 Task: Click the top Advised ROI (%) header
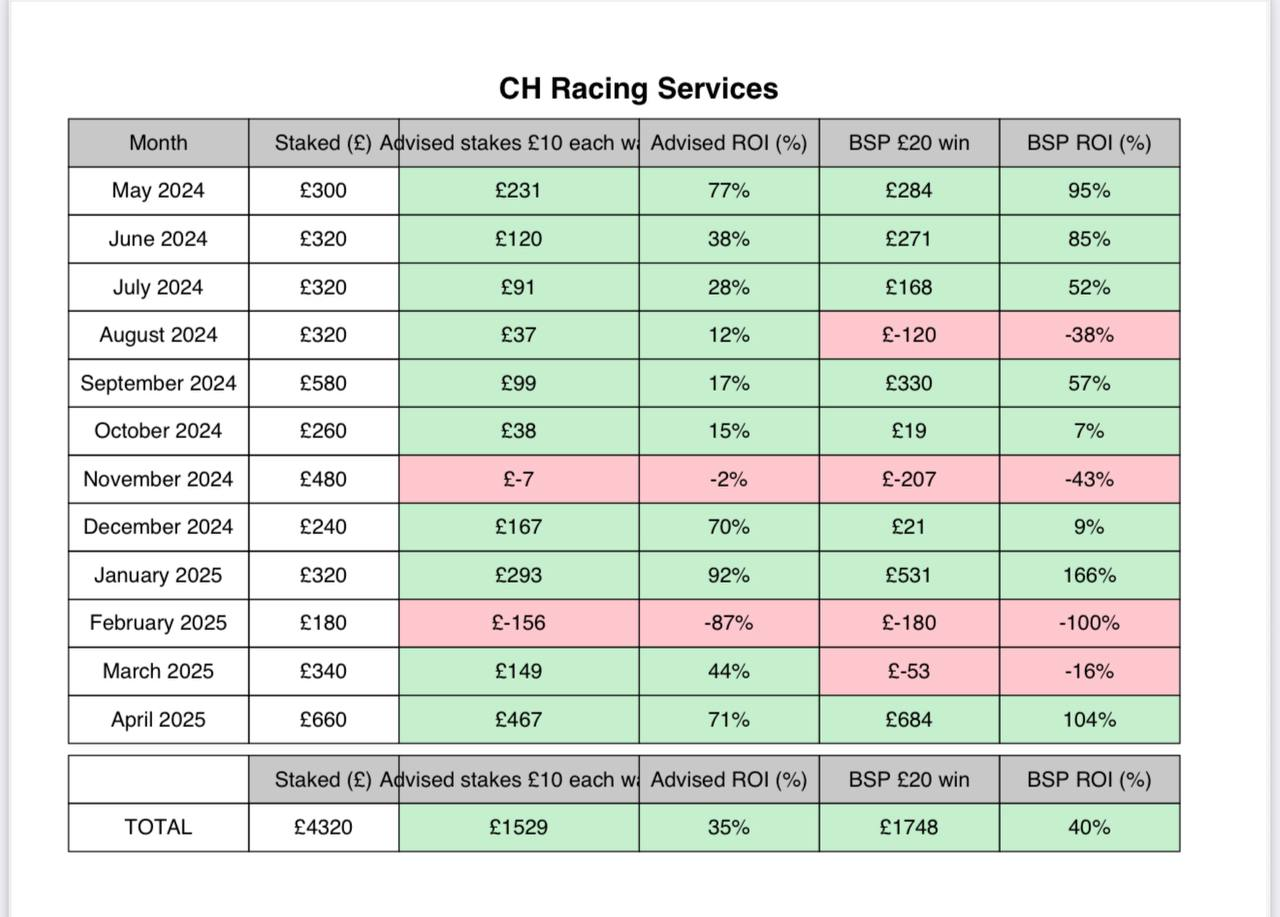pos(728,143)
